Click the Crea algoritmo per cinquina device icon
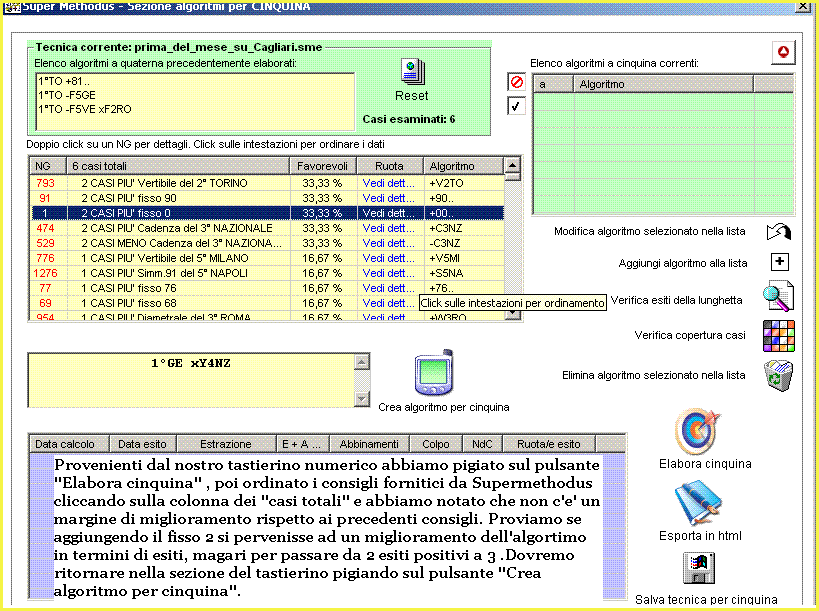The height and width of the screenshot is (611, 819). coord(434,373)
